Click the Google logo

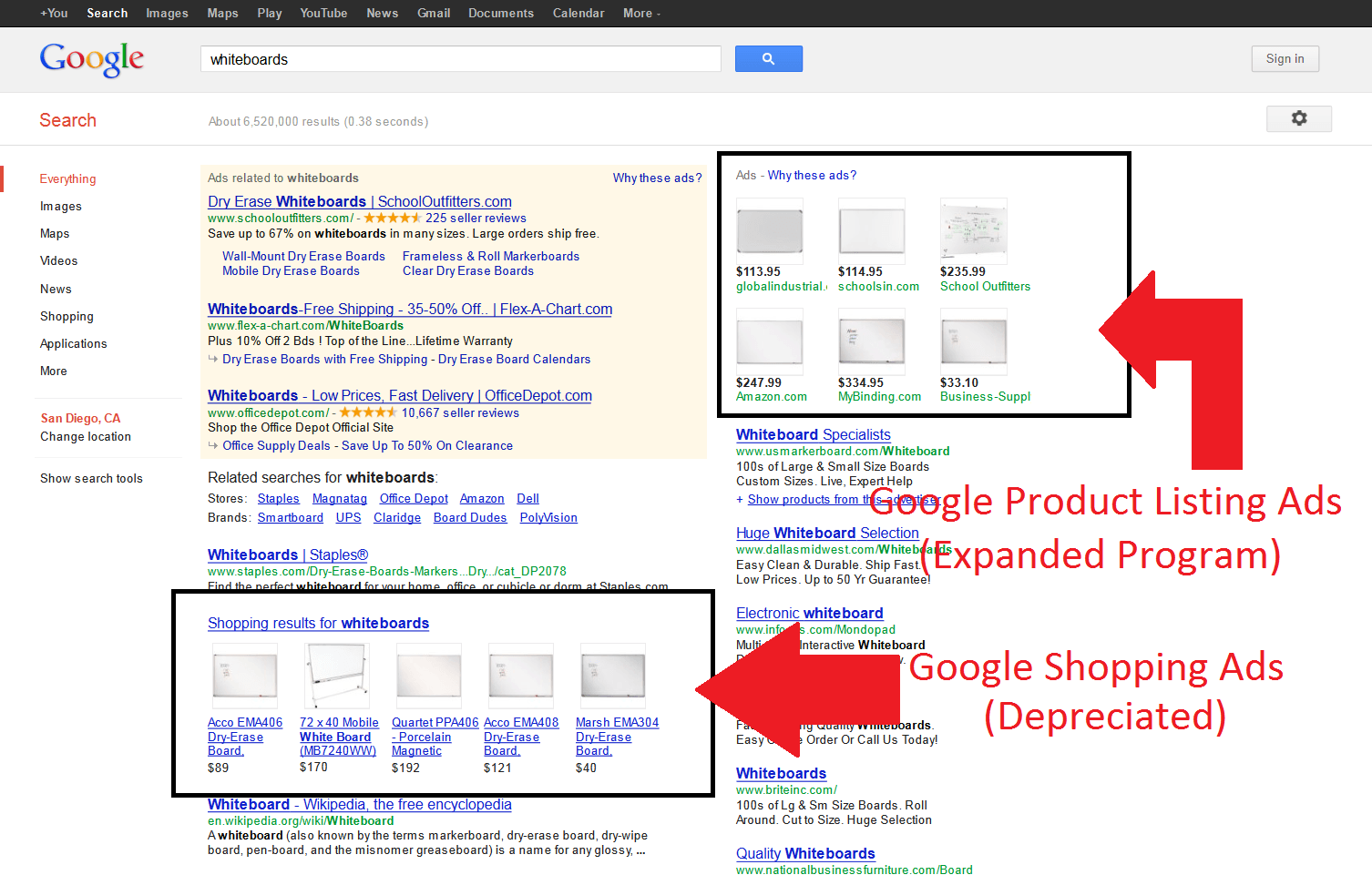(x=91, y=59)
